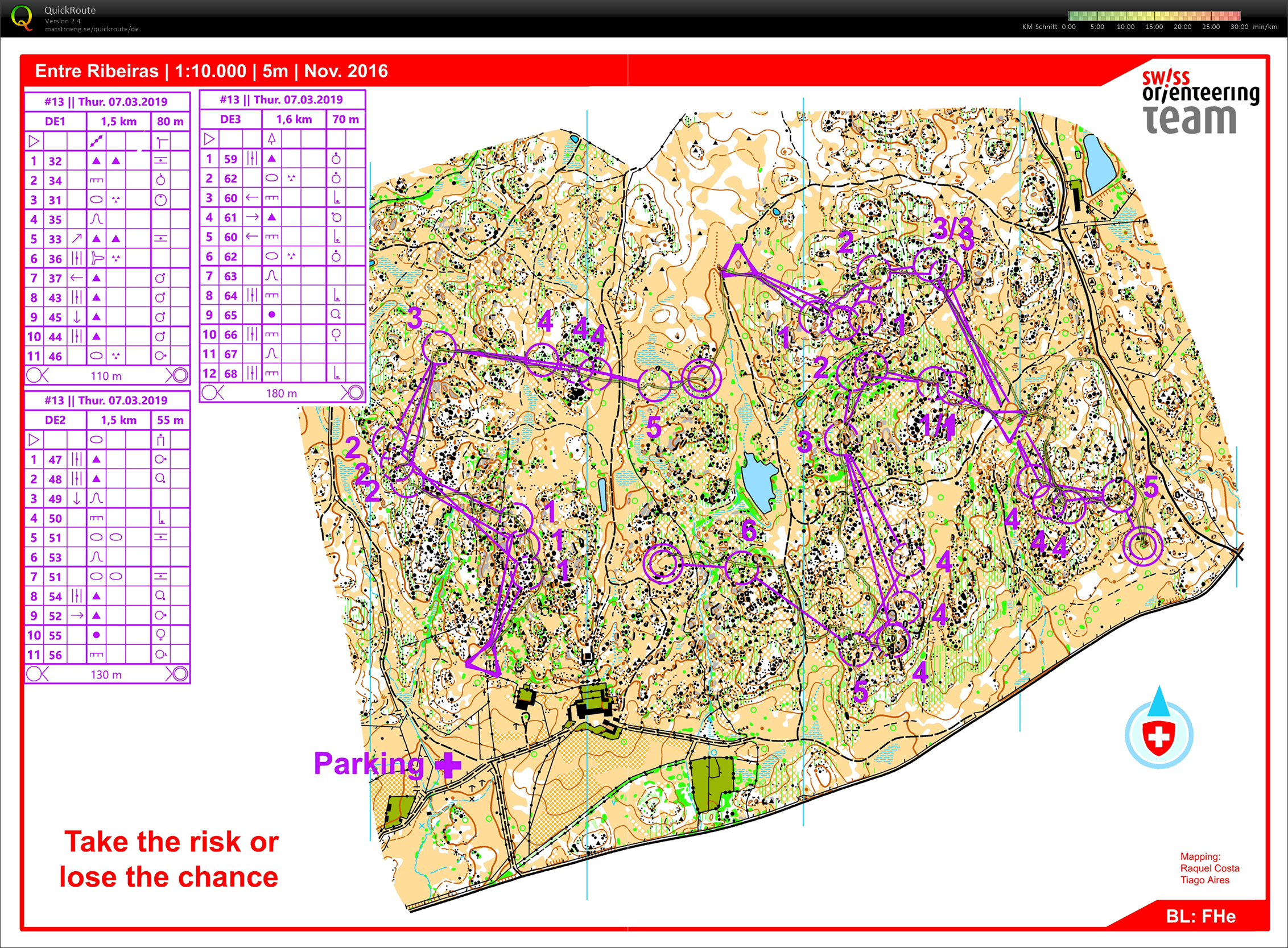Click the 110 m finish row in DE1 table
The width and height of the screenshot is (1288, 948).
click(x=107, y=376)
